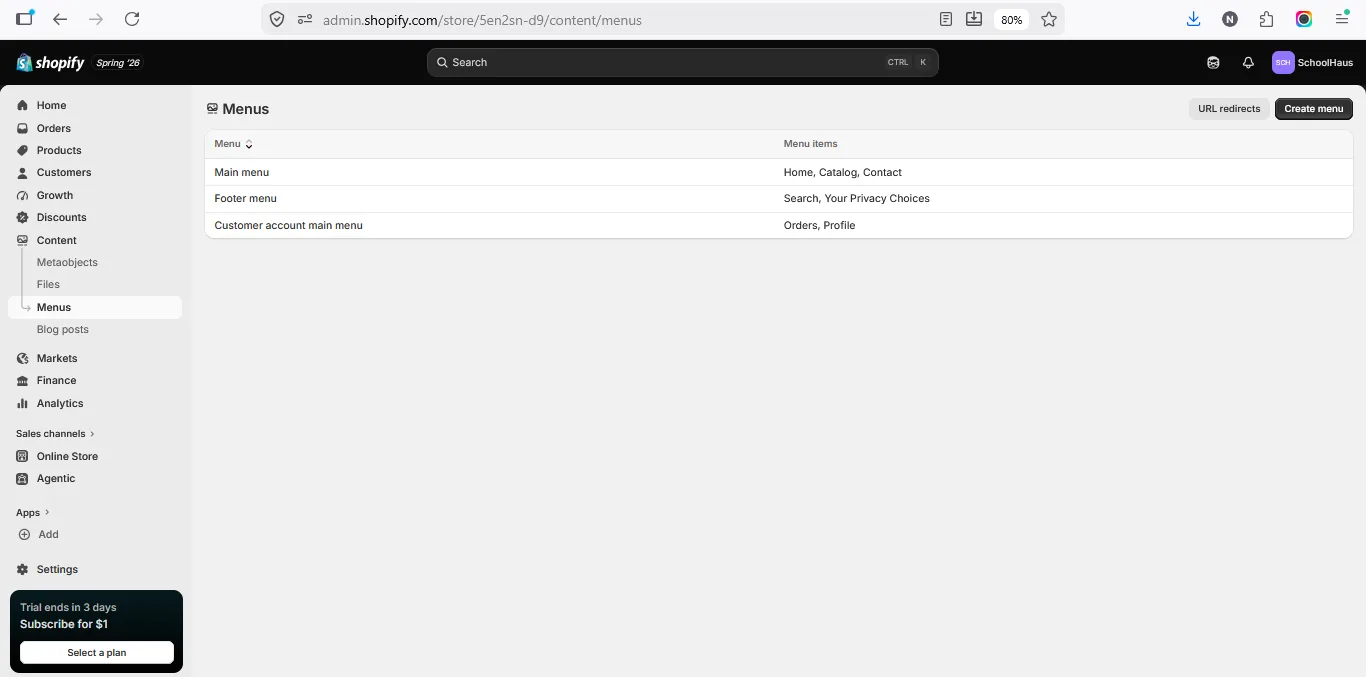Click the Products tag icon
Image resolution: width=1366 pixels, height=677 pixels.
click(x=23, y=150)
